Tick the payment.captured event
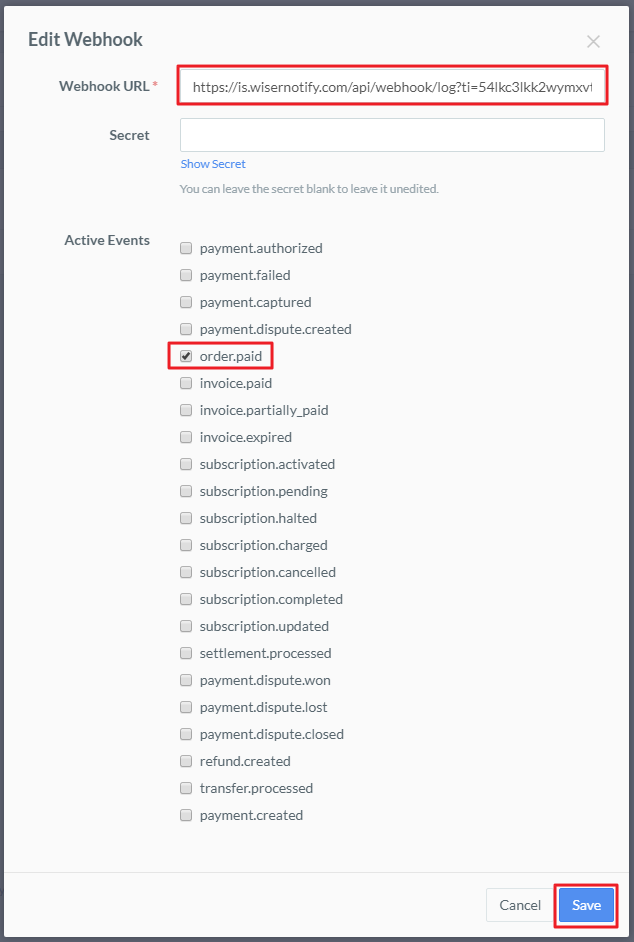The image size is (634, 942). (x=186, y=302)
